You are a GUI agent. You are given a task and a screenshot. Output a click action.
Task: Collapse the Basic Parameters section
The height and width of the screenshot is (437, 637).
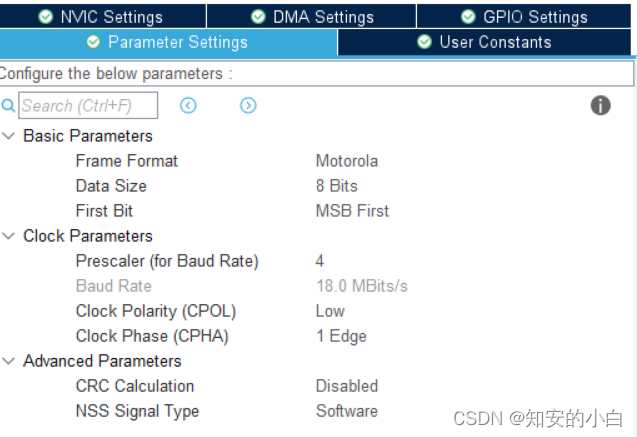(9, 136)
